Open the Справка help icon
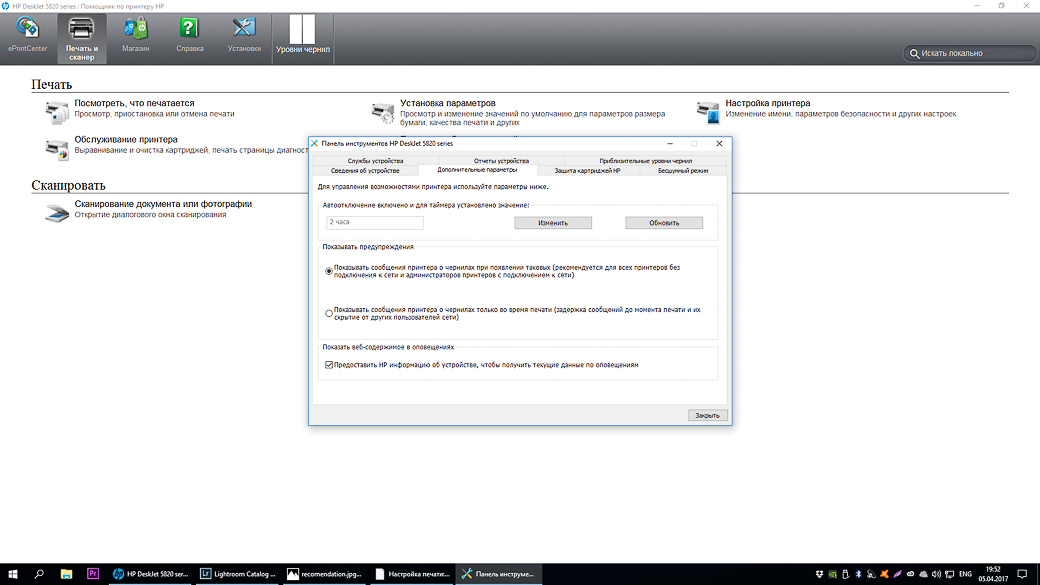The image size is (1040, 585). click(x=190, y=35)
